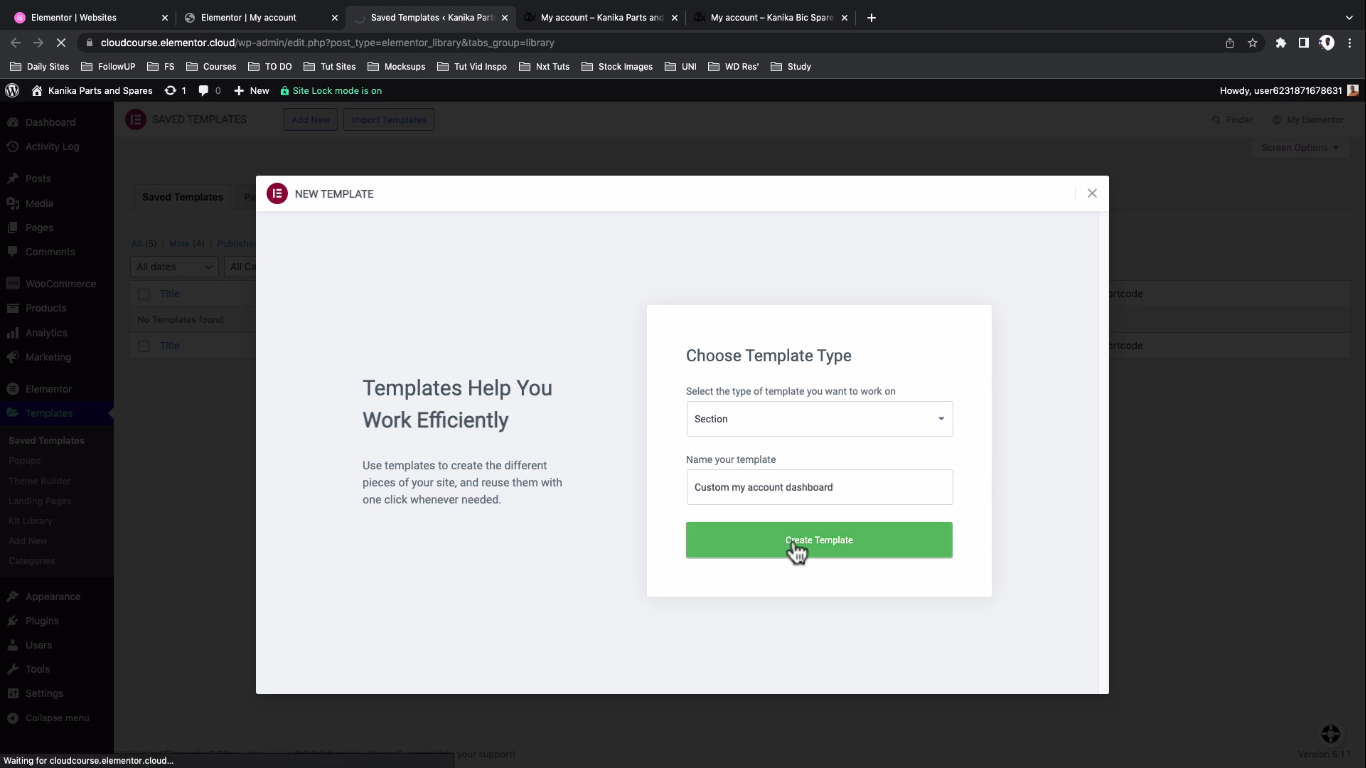Viewport: 1366px width, 768px height.
Task: Open the FollowUP bookmark folder
Action: 108,67
